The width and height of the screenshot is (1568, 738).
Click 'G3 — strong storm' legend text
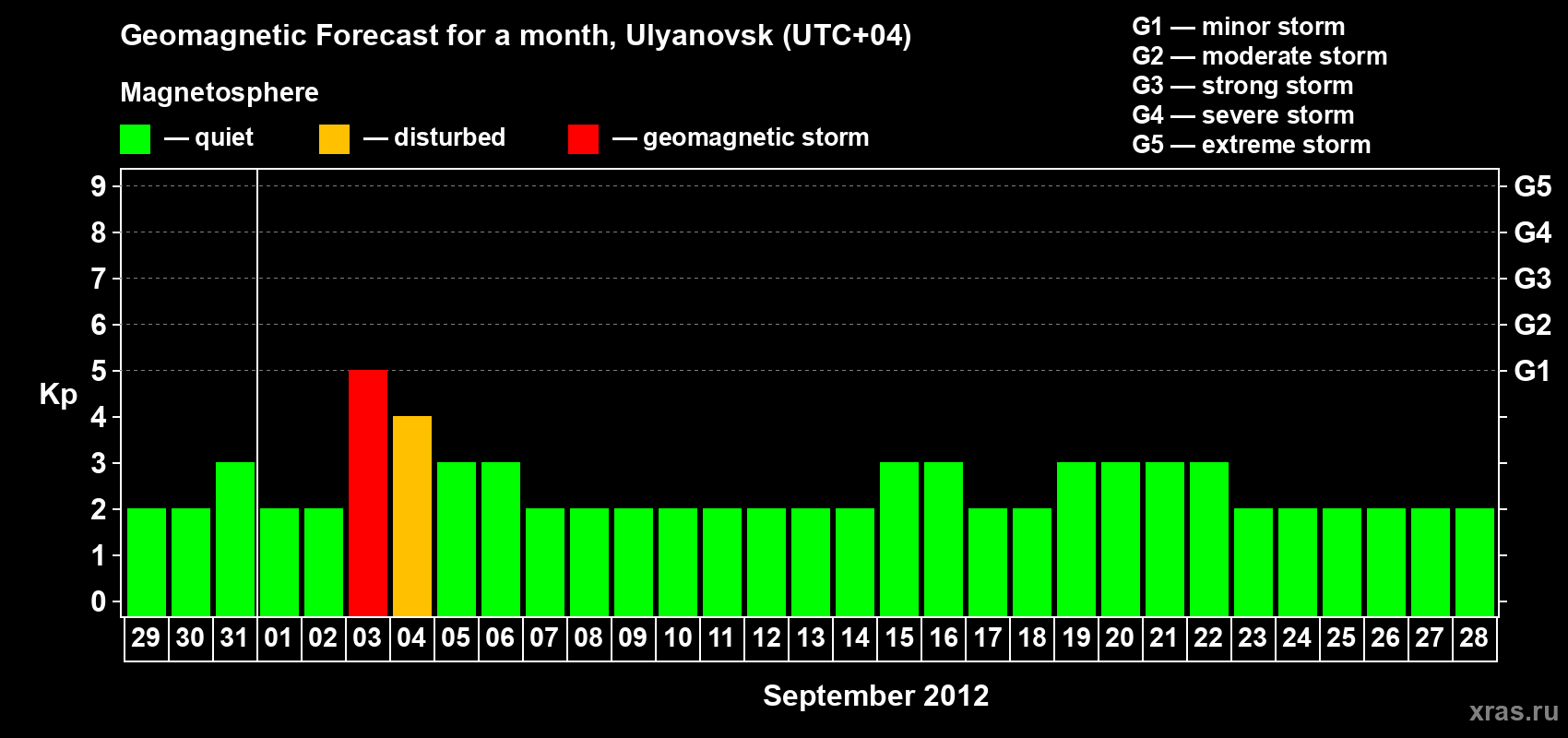click(x=1242, y=86)
